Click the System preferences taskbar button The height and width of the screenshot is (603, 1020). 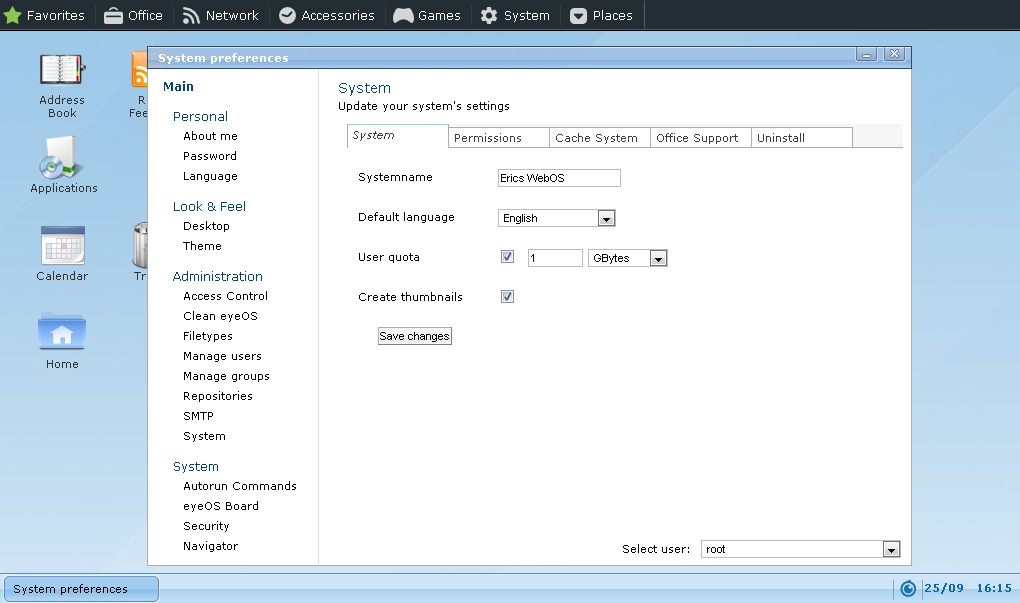pyautogui.click(x=81, y=589)
